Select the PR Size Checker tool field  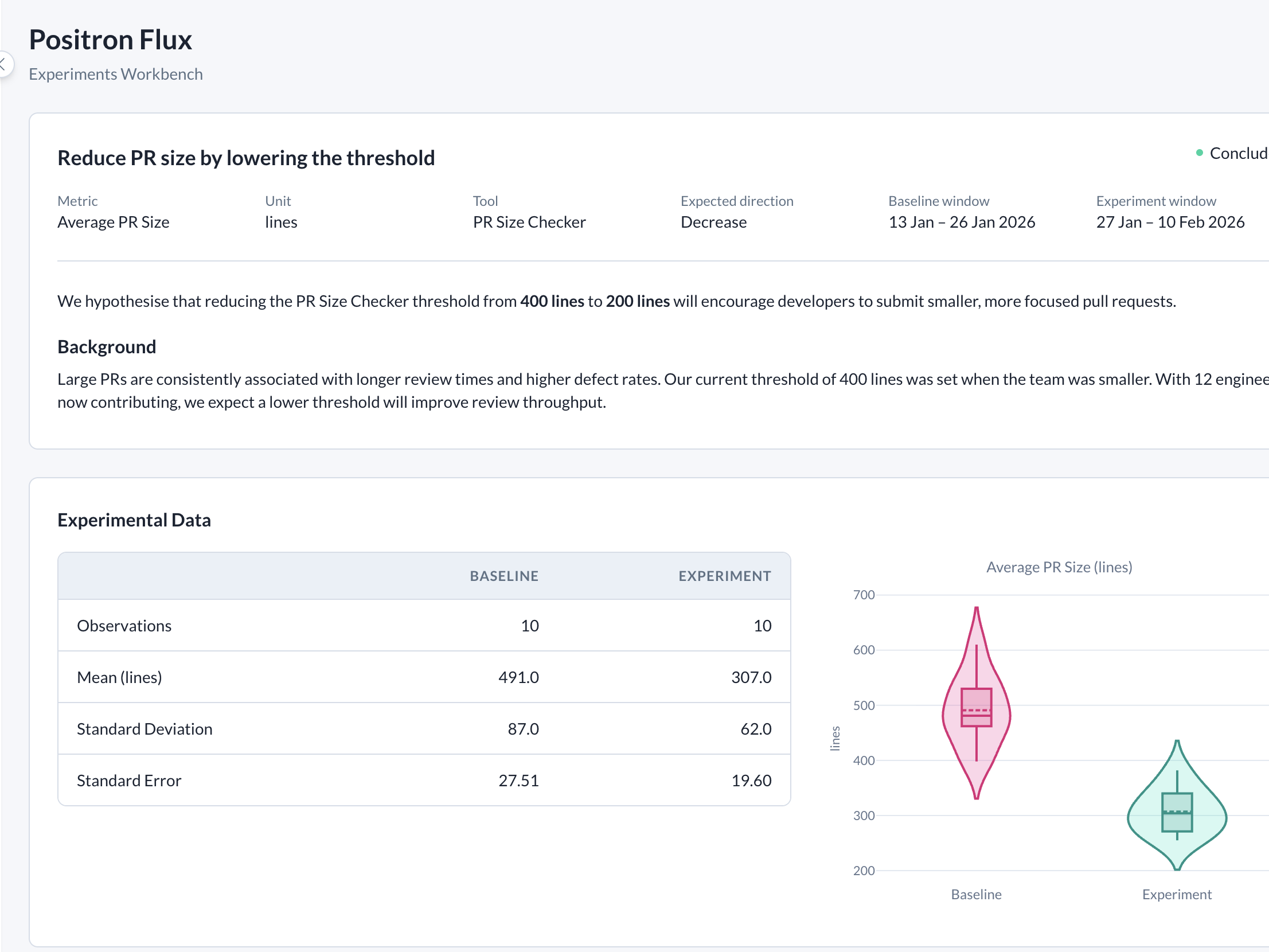(x=529, y=222)
